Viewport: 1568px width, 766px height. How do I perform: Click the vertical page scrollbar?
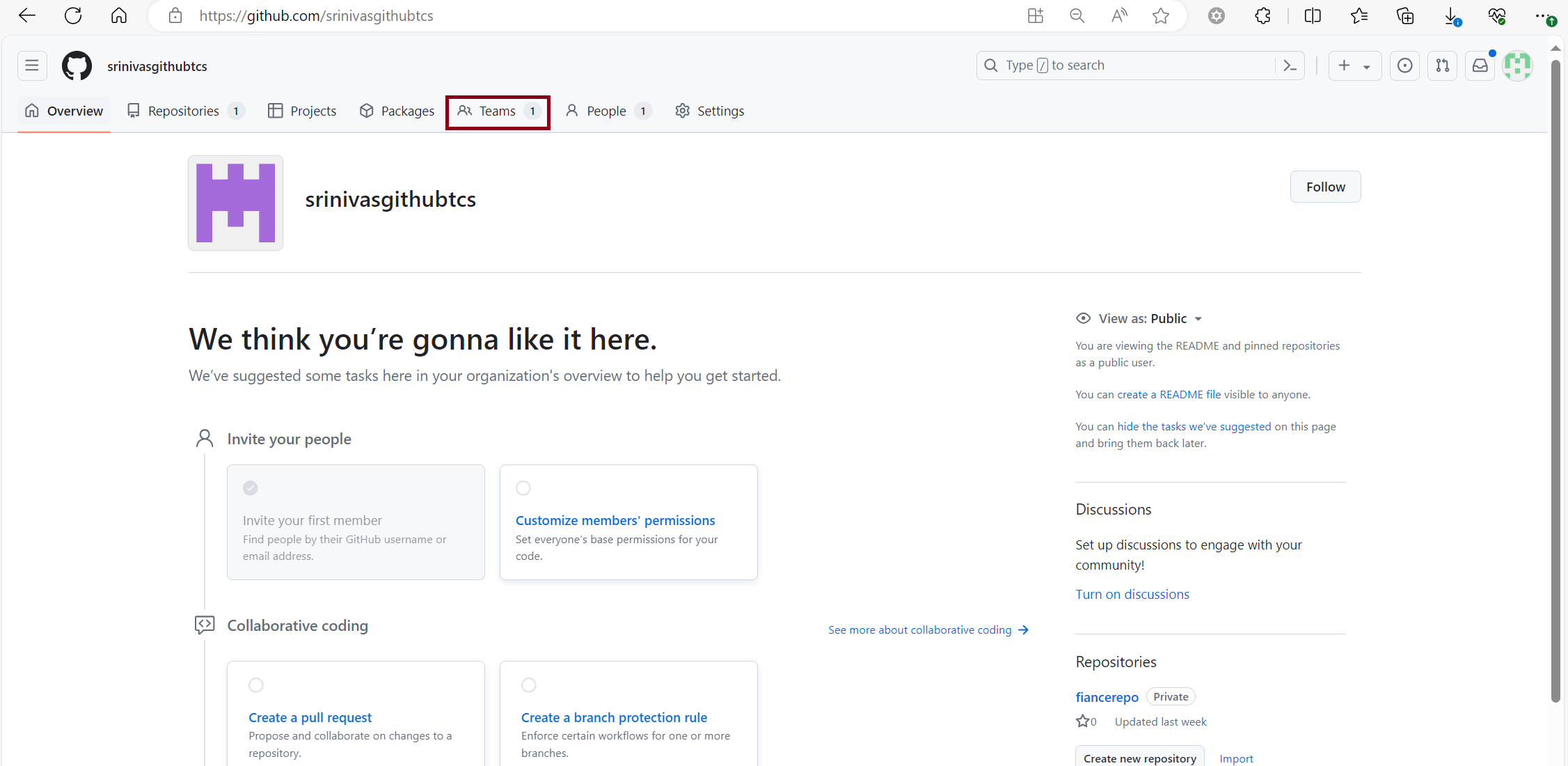[1555, 383]
